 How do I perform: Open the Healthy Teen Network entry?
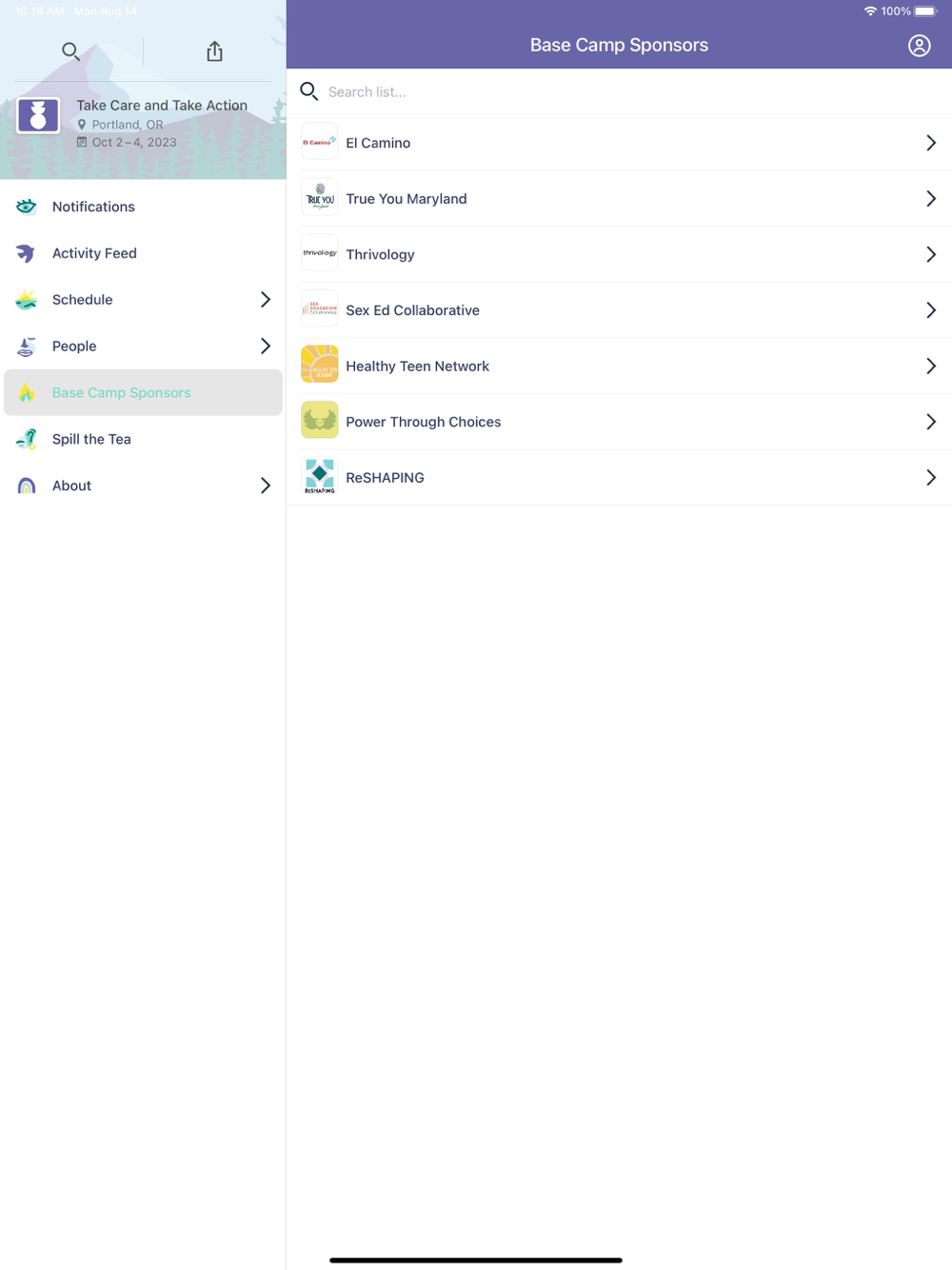619,366
